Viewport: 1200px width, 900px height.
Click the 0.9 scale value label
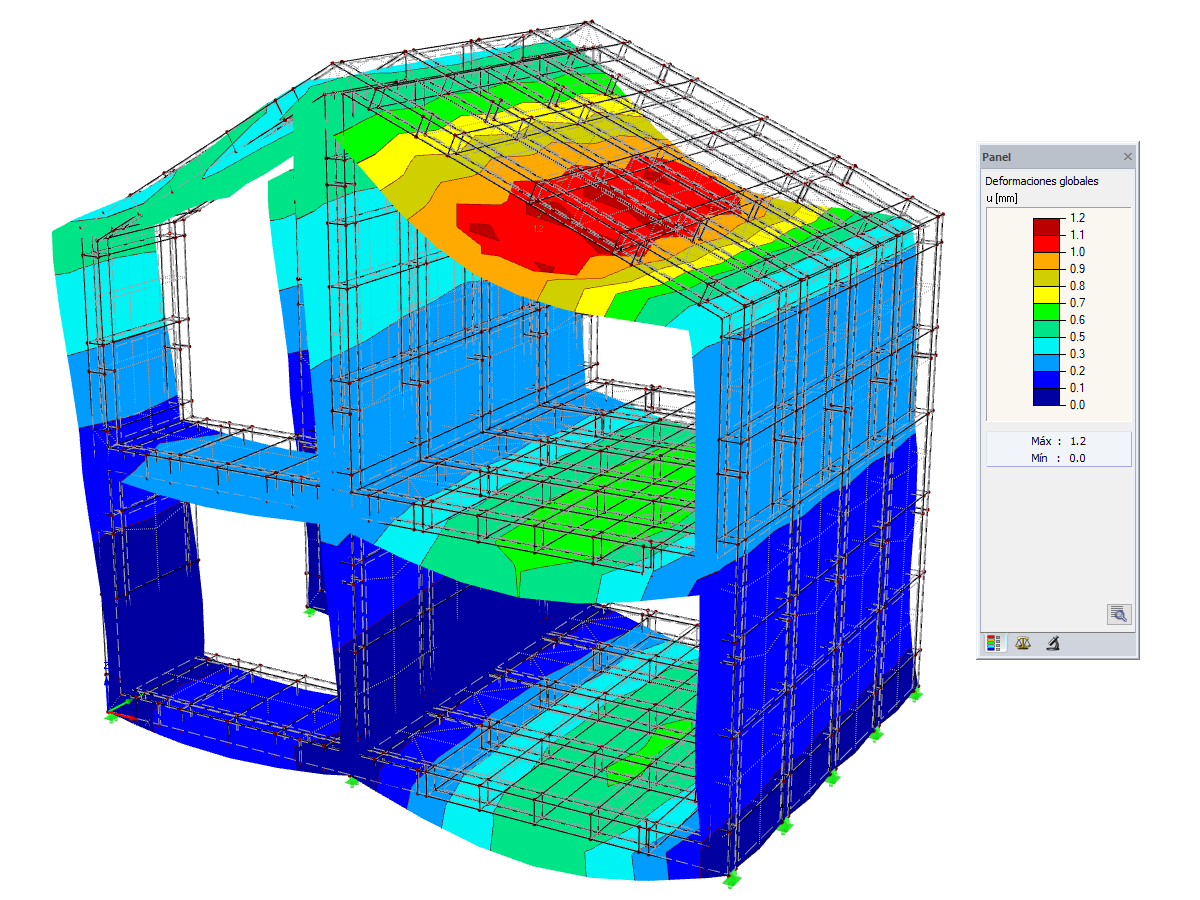tap(1078, 269)
